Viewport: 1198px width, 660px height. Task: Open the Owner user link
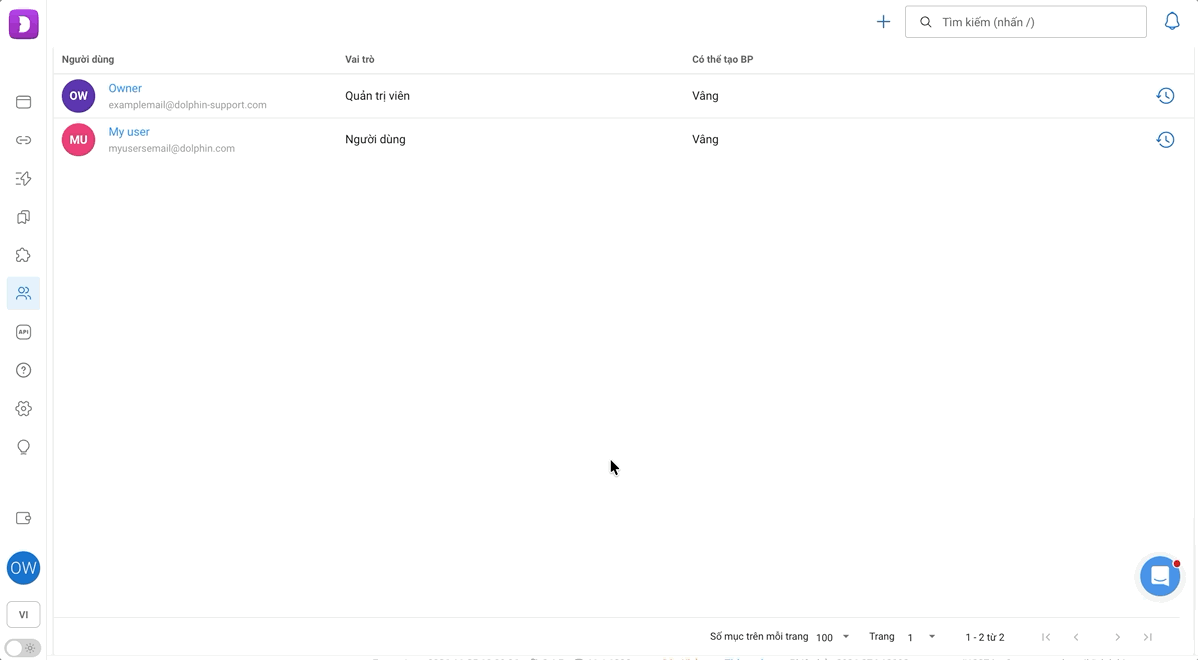pyautogui.click(x=125, y=89)
